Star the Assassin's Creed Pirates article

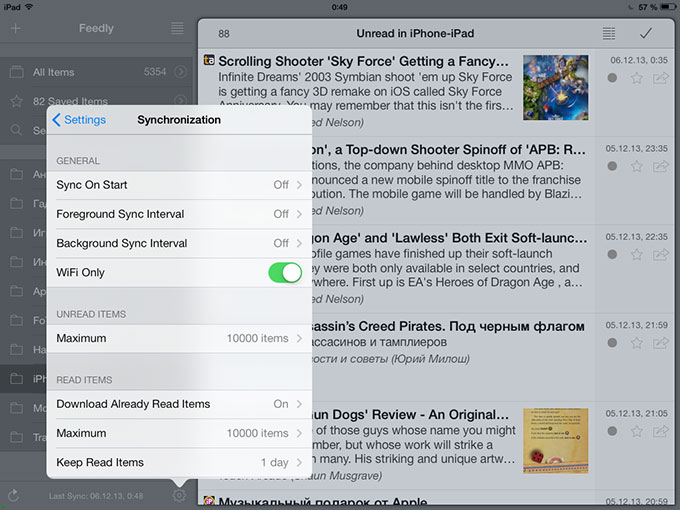click(636, 343)
